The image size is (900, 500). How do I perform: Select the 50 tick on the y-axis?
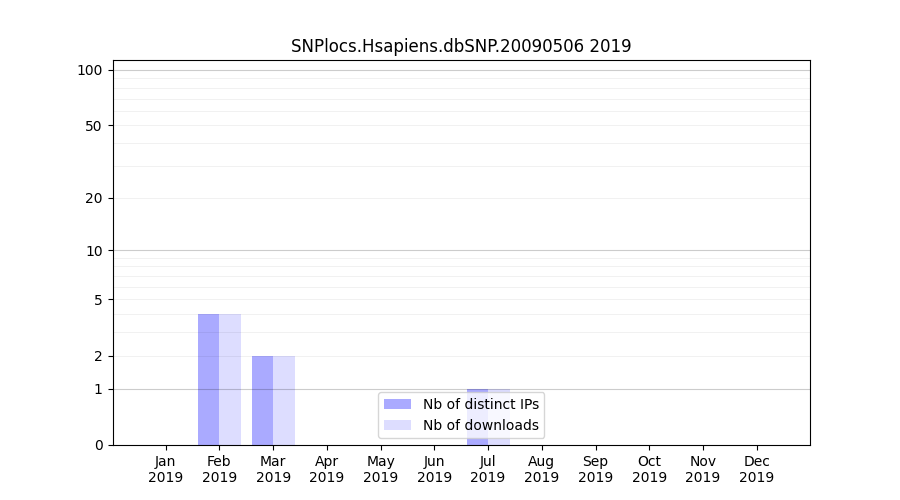tap(93, 126)
